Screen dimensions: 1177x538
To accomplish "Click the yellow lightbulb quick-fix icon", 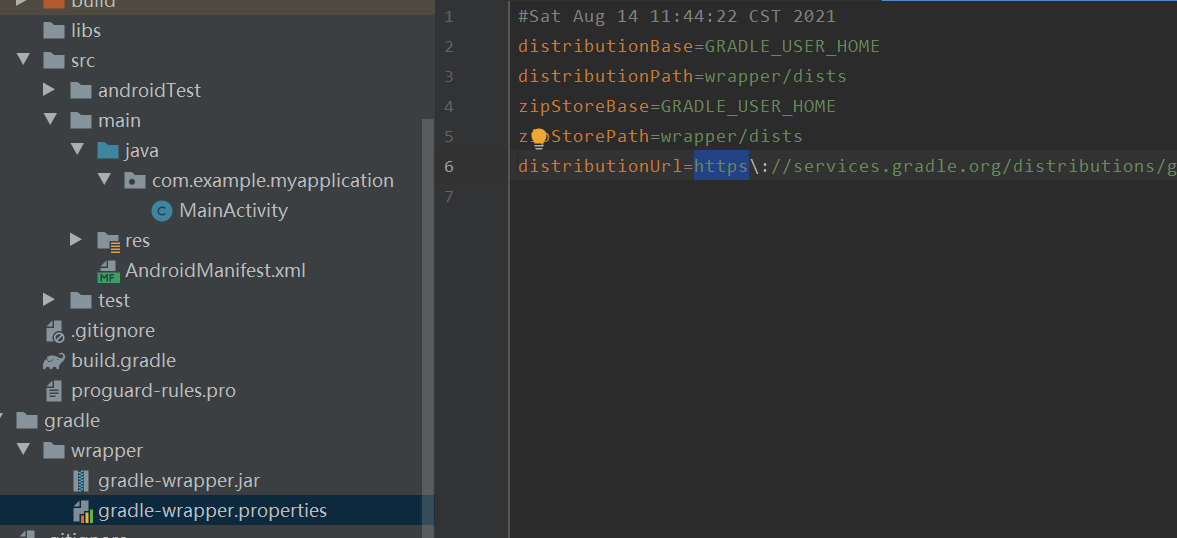I will pos(539,138).
